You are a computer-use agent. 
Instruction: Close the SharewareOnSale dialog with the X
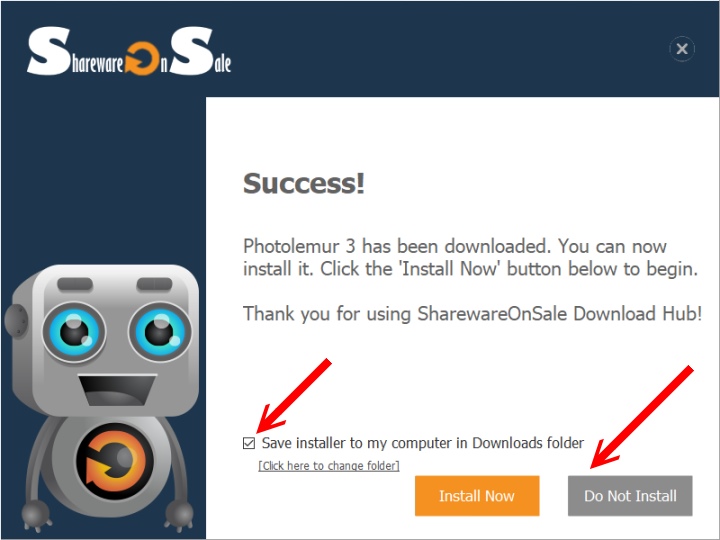click(682, 48)
